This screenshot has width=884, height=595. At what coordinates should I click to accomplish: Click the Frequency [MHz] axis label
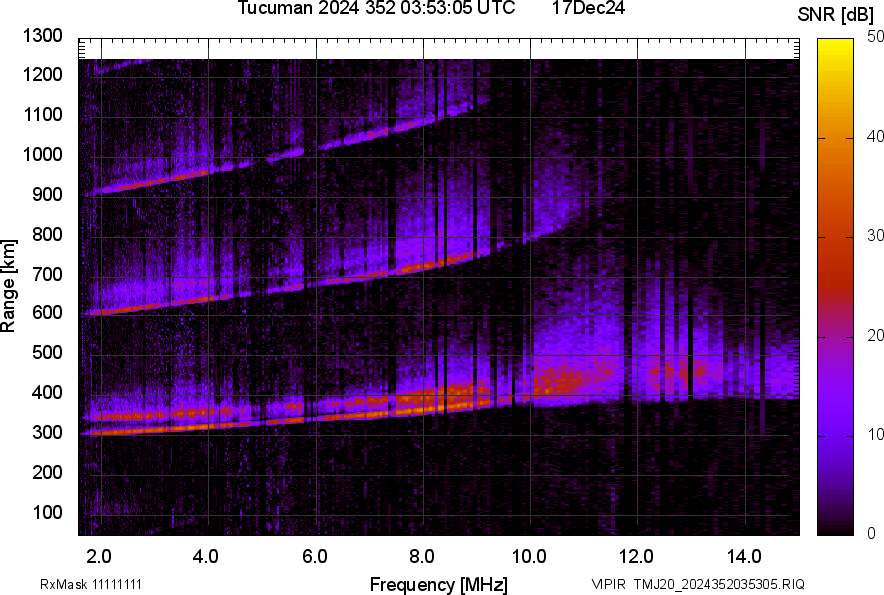tap(438, 584)
